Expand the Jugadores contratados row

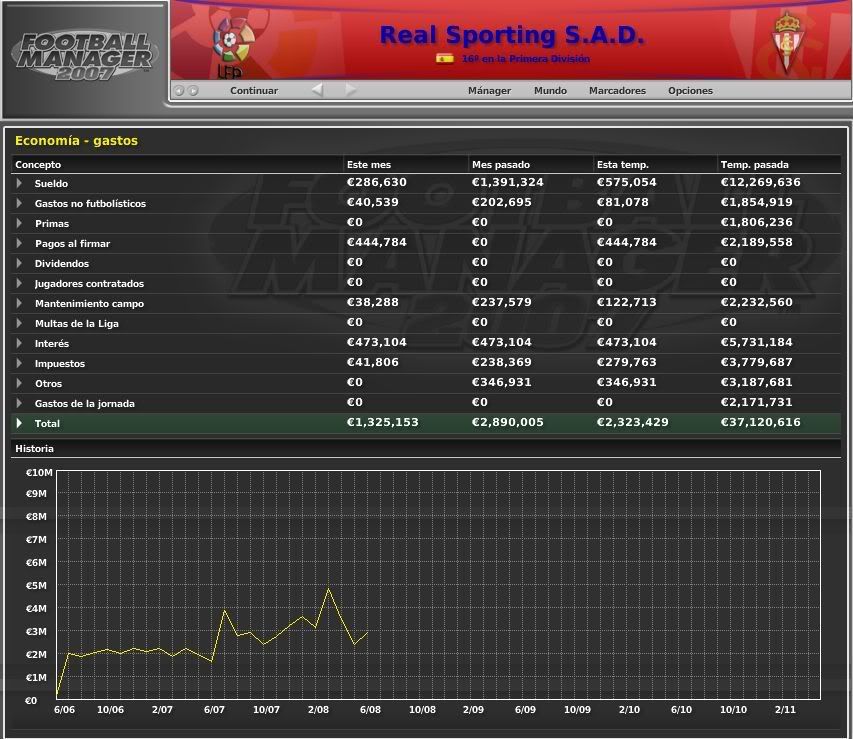pyautogui.click(x=20, y=284)
